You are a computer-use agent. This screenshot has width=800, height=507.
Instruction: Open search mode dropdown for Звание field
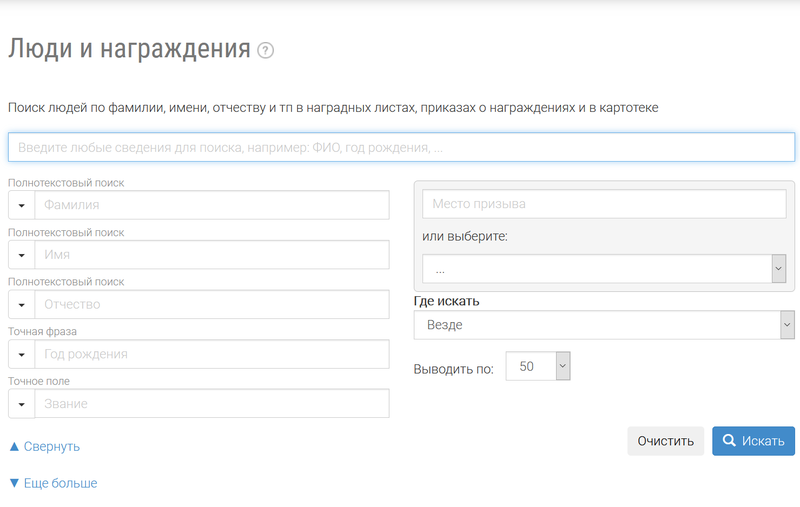click(21, 403)
